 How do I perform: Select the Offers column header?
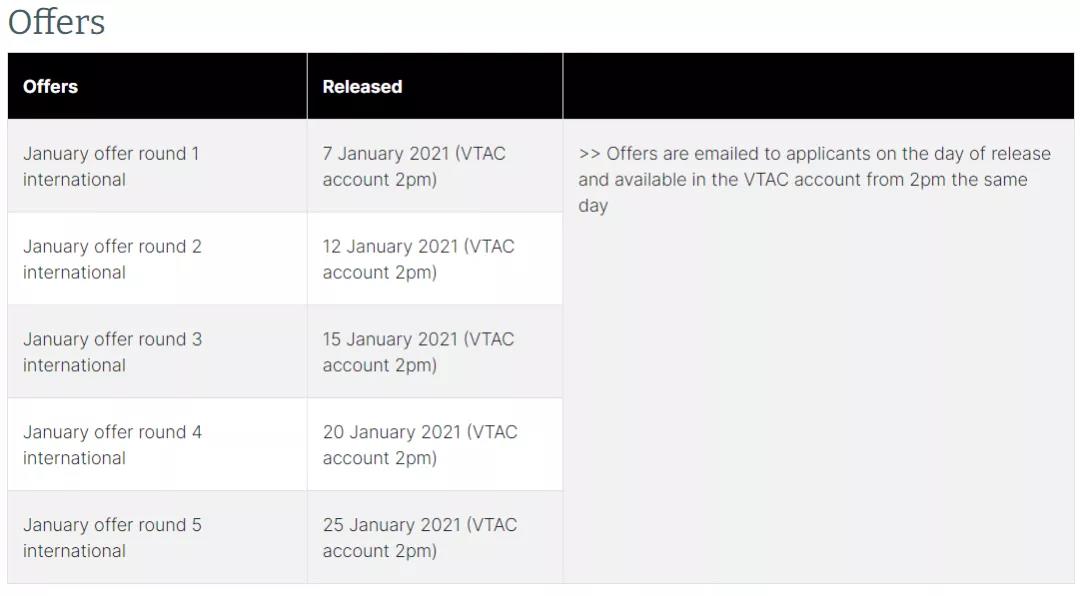click(x=157, y=86)
